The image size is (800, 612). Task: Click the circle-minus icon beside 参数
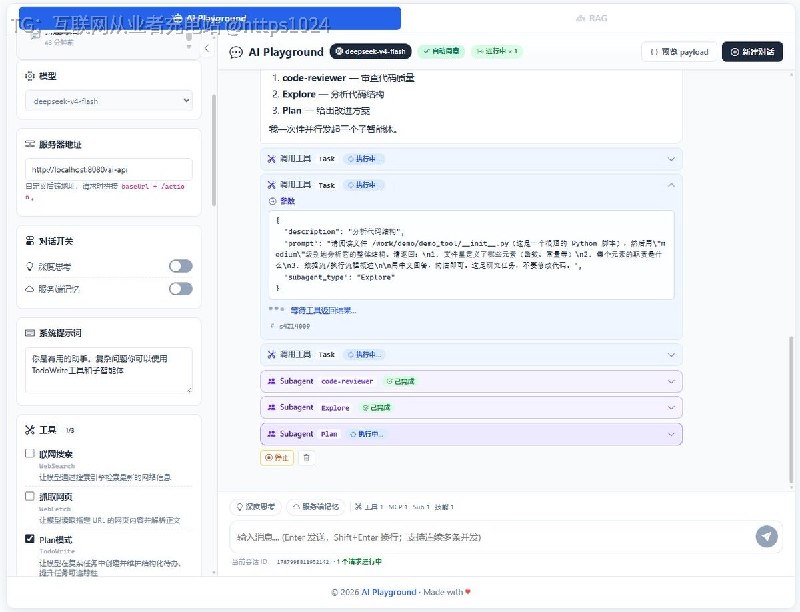point(272,201)
